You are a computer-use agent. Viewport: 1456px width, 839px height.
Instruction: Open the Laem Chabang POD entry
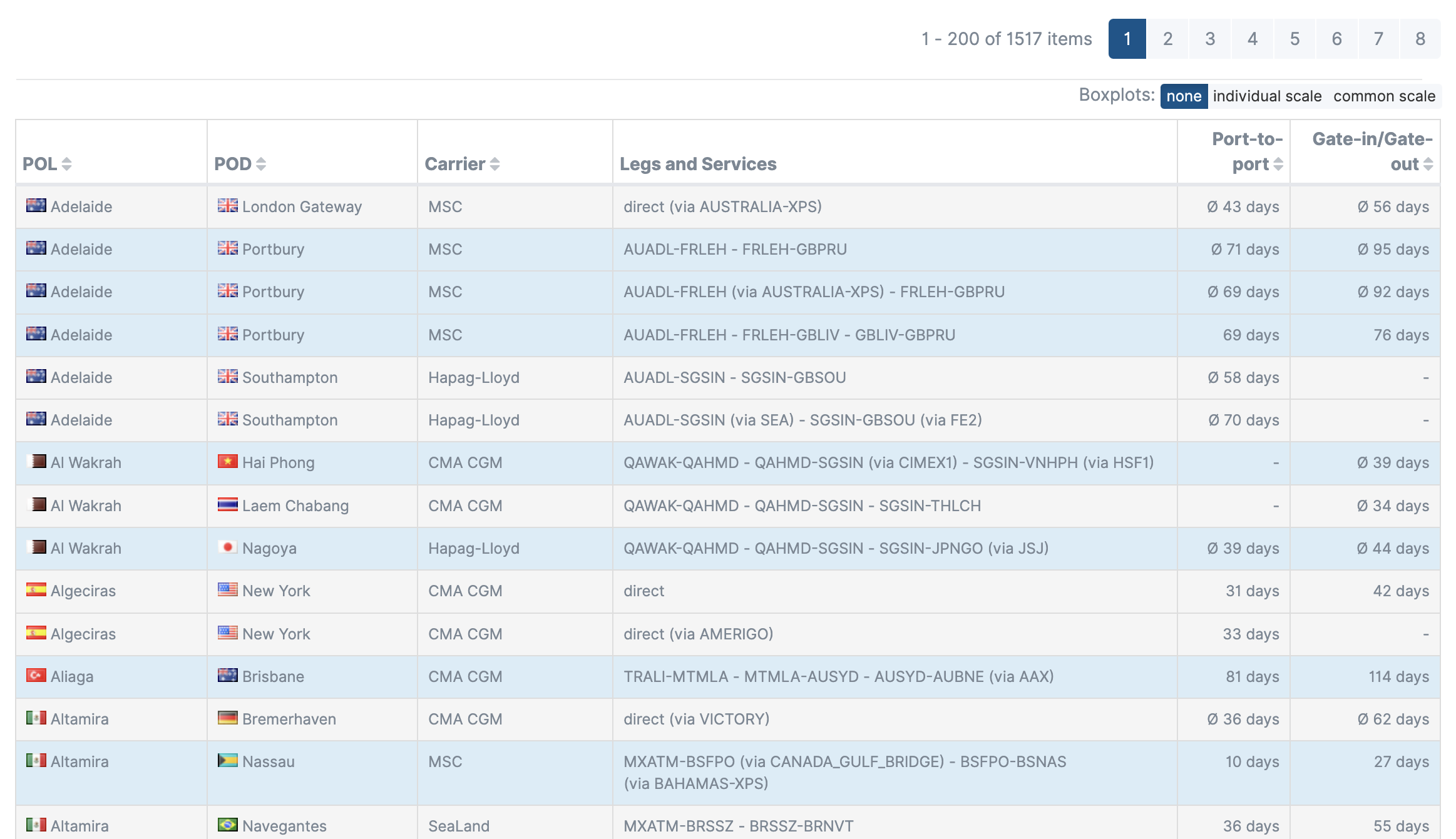[x=295, y=506]
